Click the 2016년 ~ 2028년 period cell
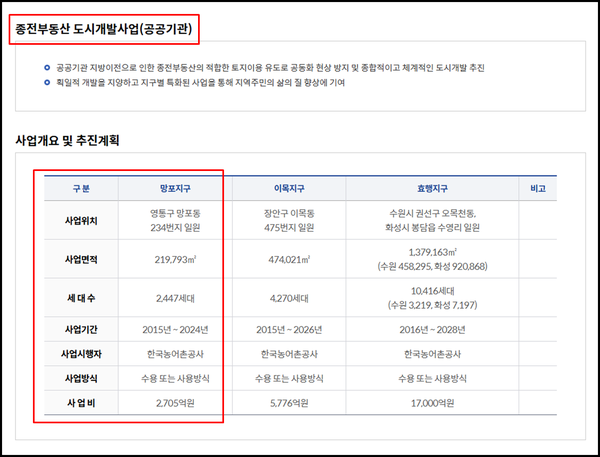 pyautogui.click(x=432, y=330)
